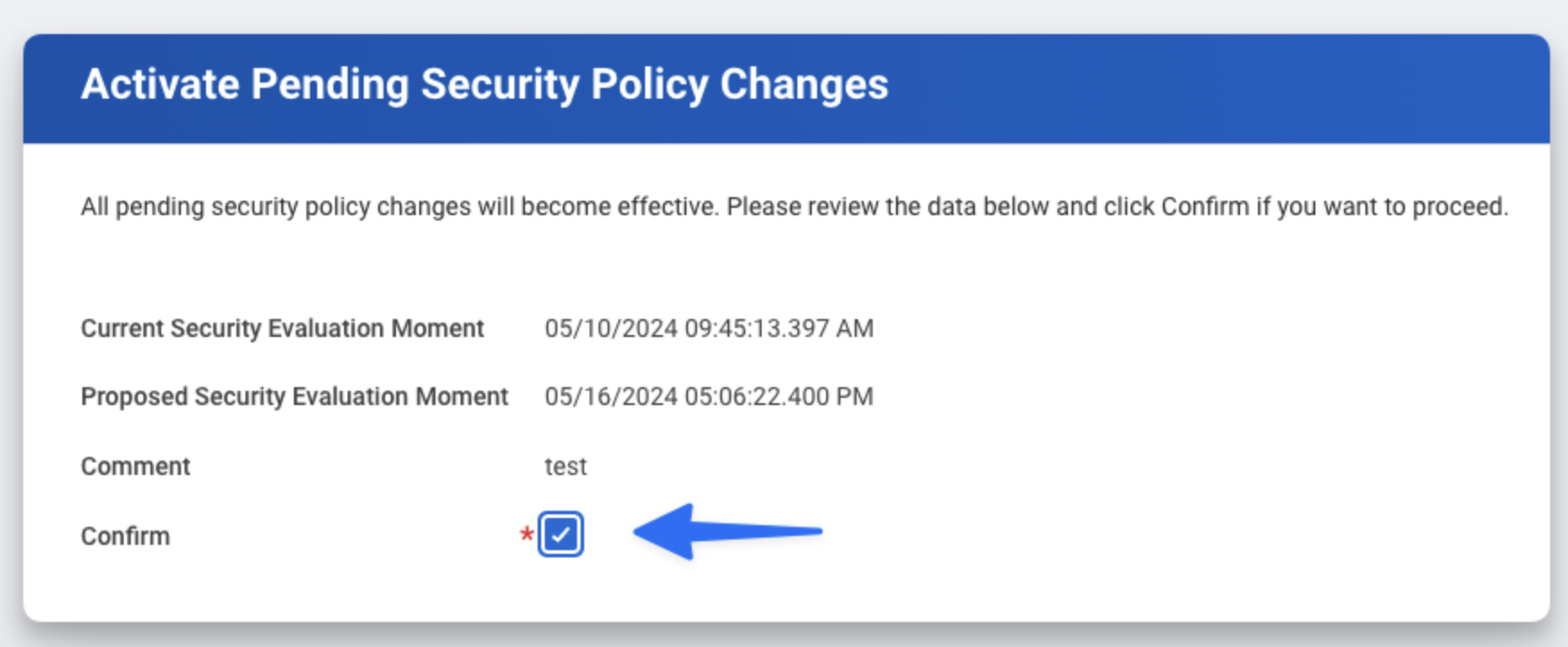Select the Proposed Security Evaluation Moment label

(x=294, y=397)
